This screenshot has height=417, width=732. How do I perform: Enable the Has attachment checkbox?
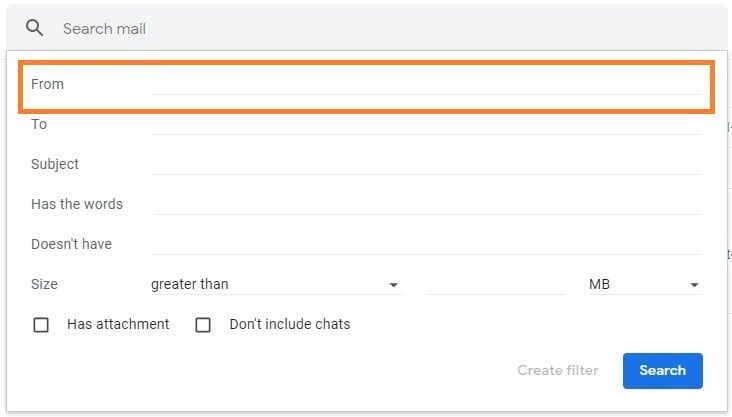[x=41, y=325]
